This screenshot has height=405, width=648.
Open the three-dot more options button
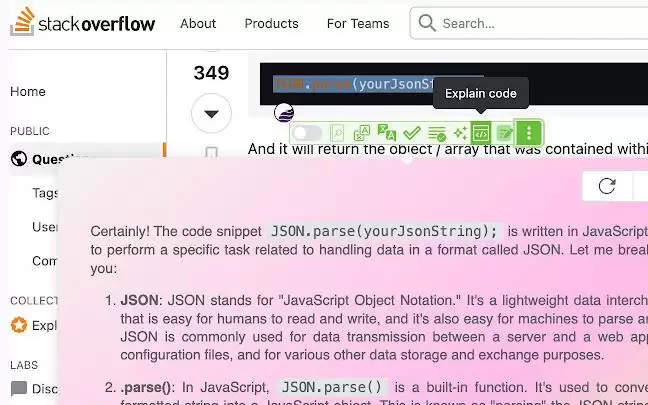[x=529, y=133]
